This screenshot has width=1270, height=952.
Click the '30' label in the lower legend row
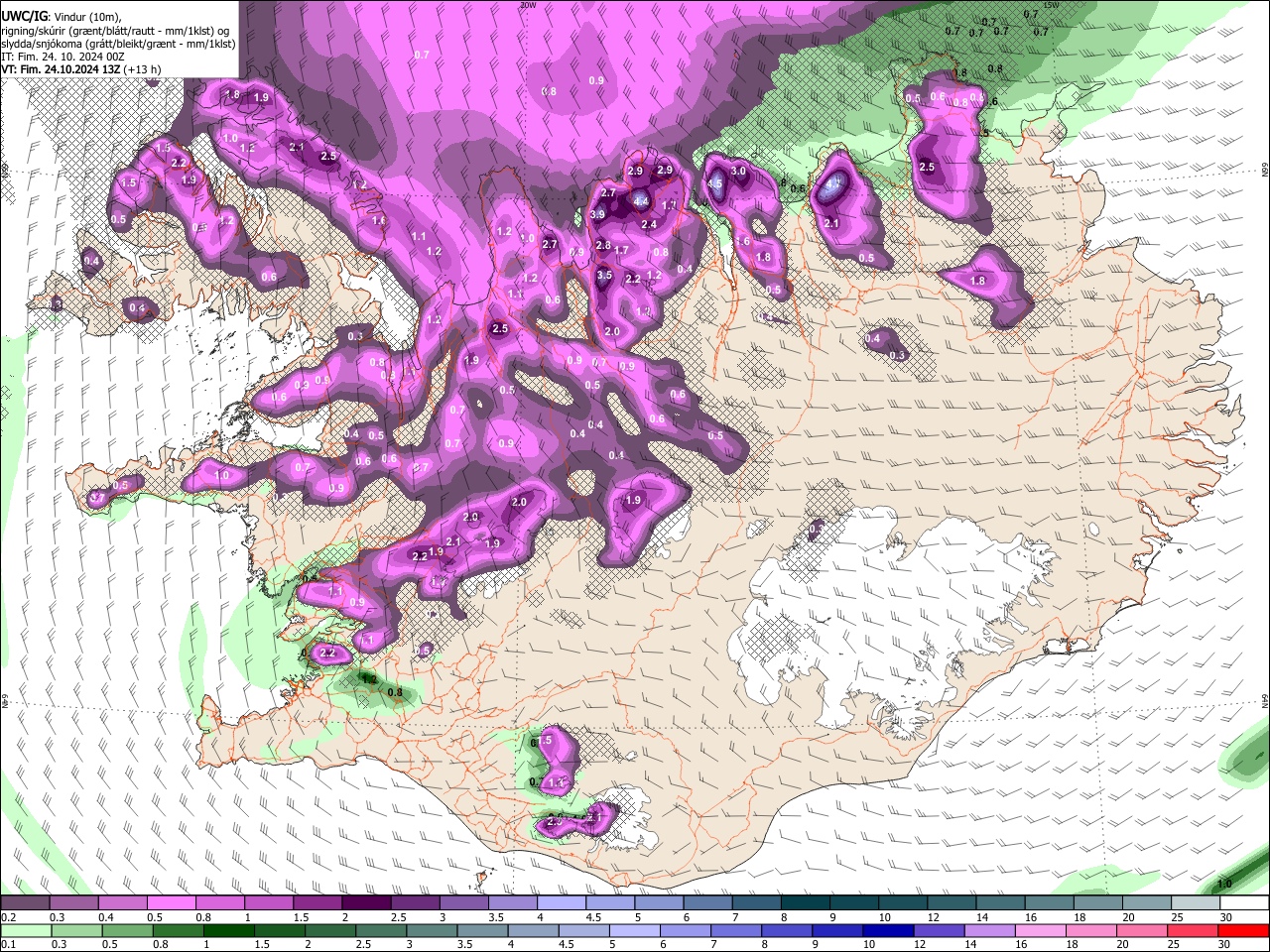coord(1226,944)
